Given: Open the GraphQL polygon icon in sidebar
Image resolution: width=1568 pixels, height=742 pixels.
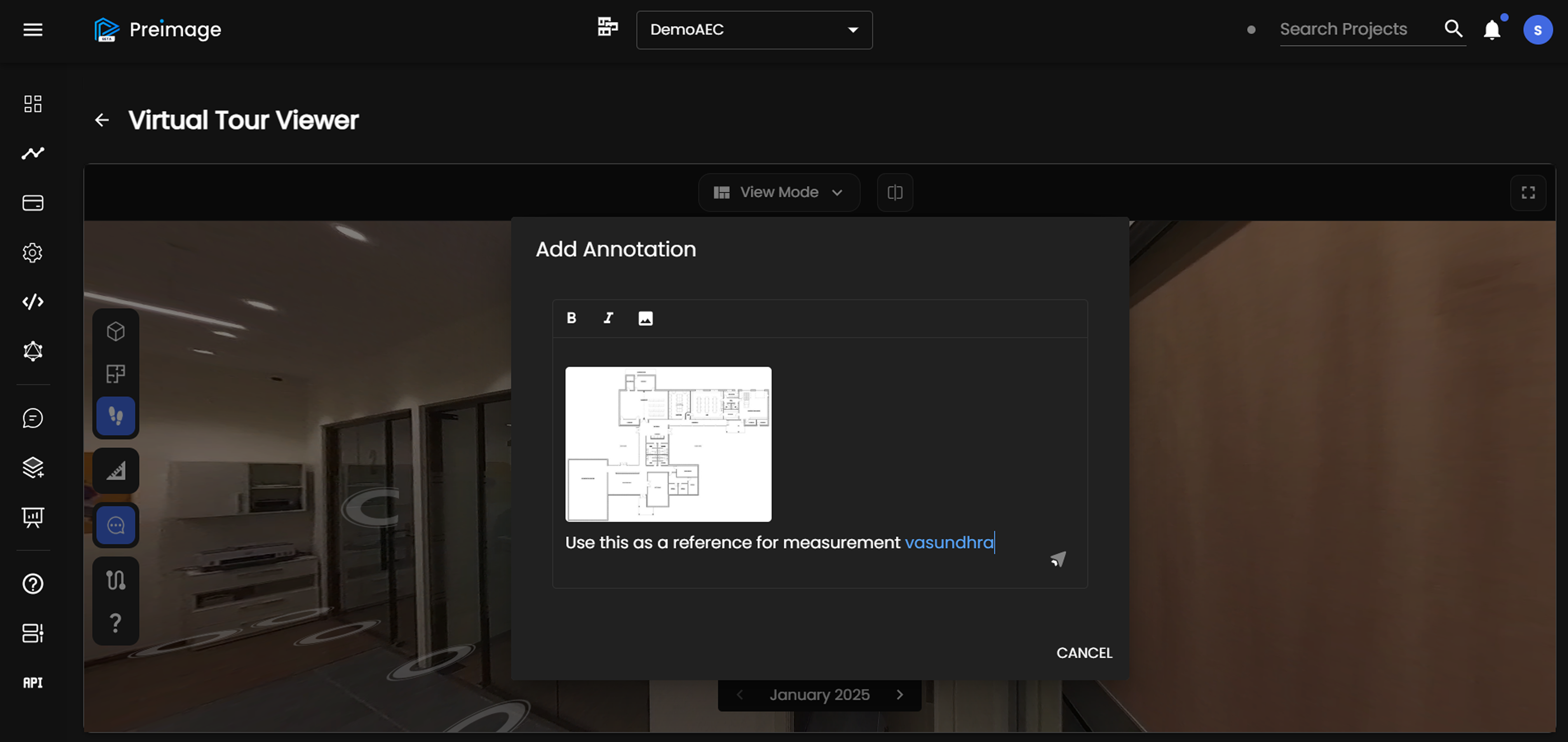Looking at the screenshot, I should 33,351.
